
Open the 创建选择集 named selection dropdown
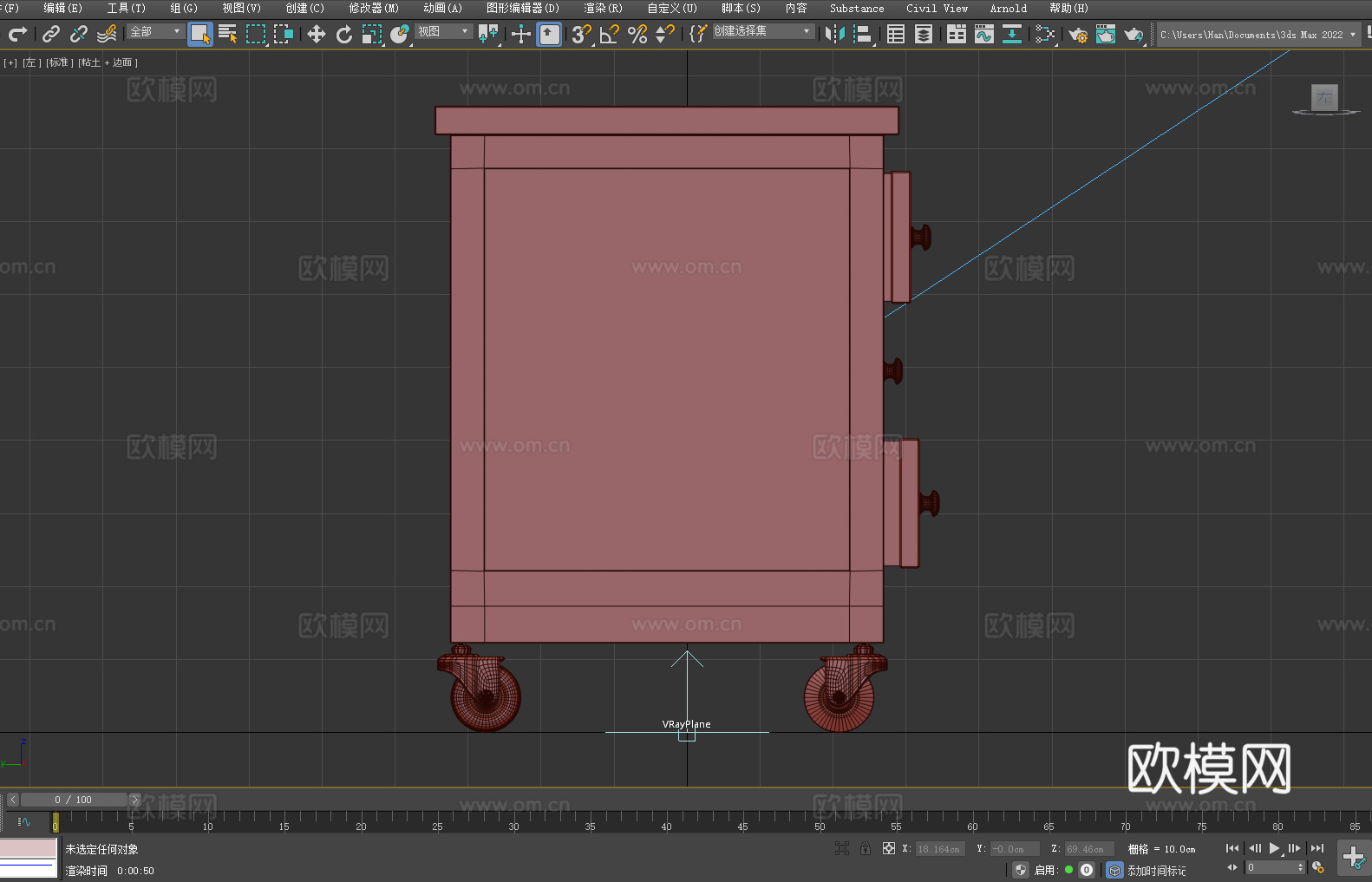point(763,31)
